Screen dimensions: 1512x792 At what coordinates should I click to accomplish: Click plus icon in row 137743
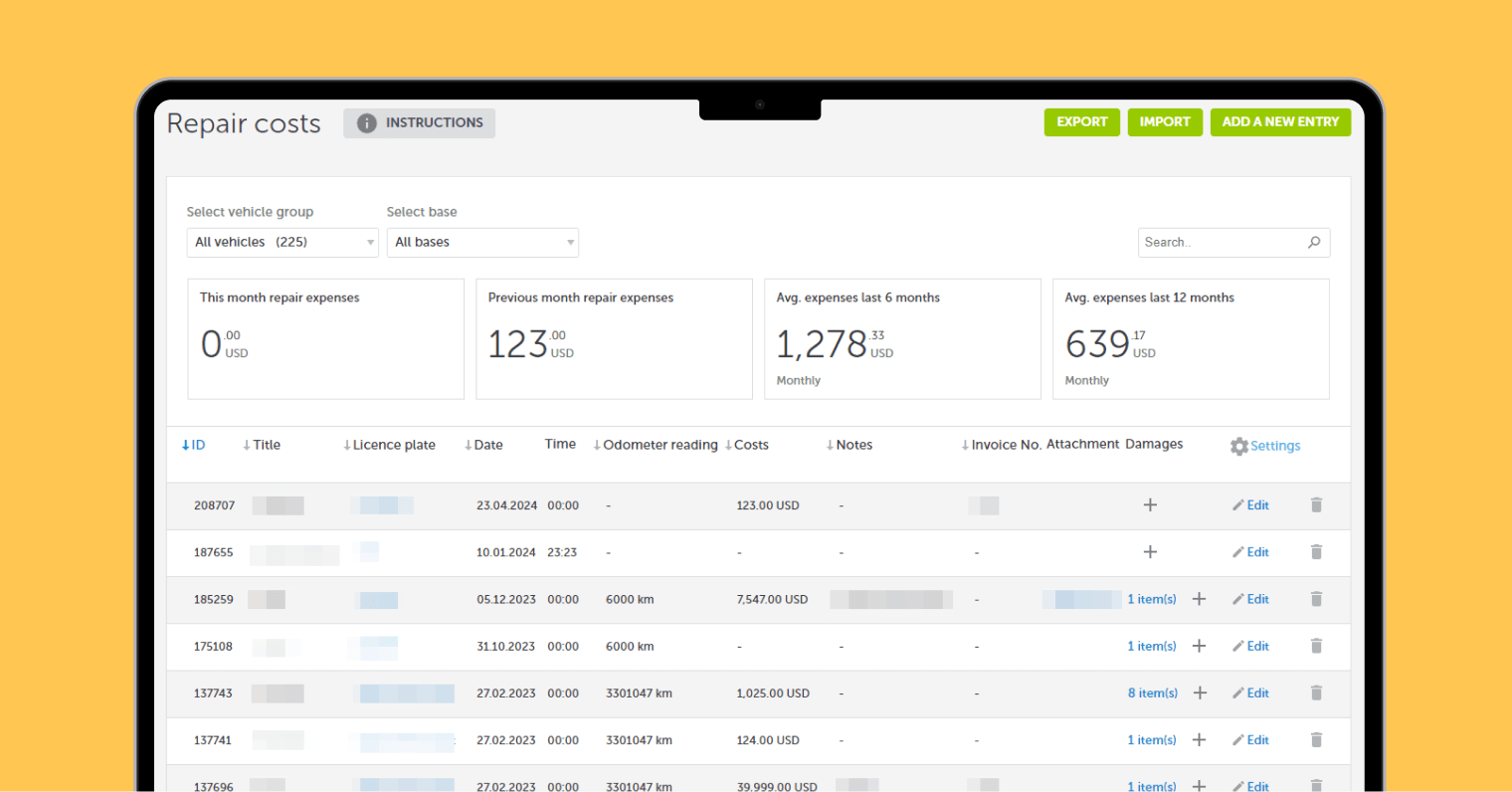(1200, 693)
